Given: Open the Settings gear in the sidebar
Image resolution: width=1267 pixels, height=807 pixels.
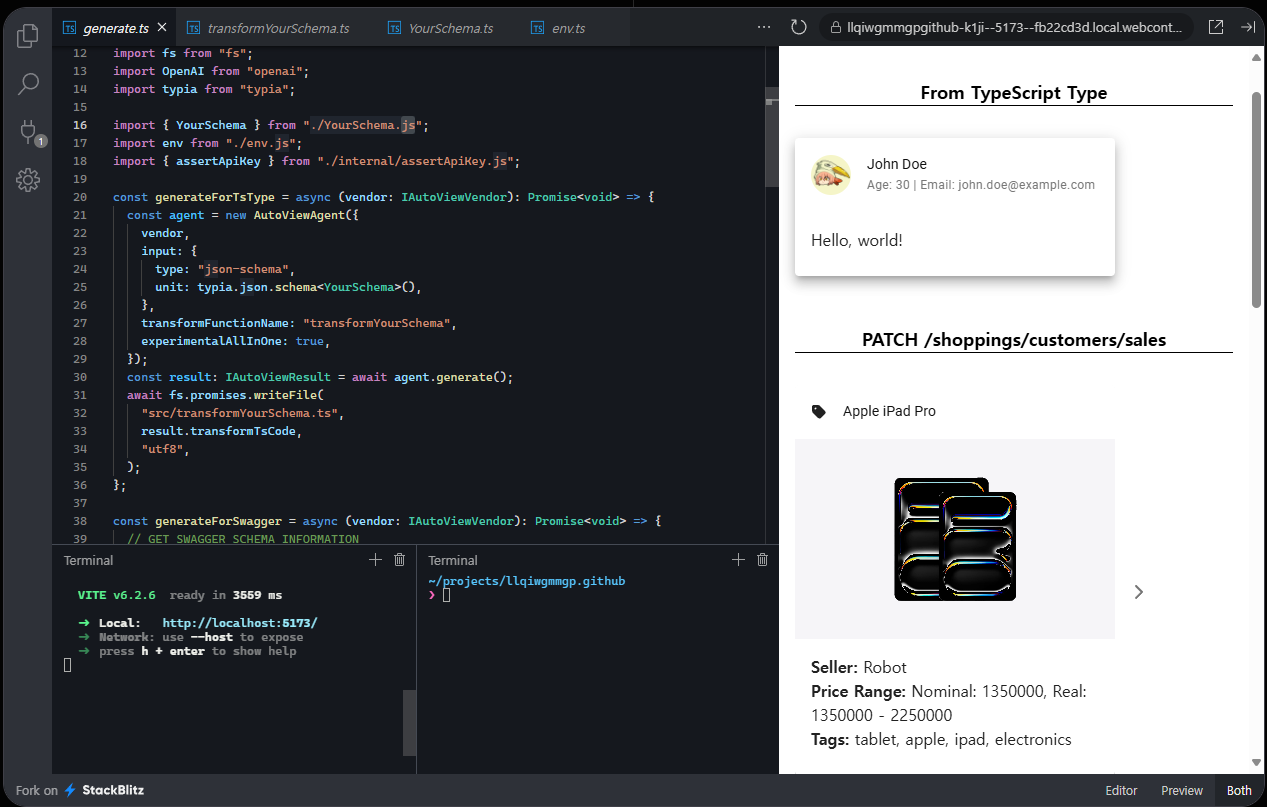Looking at the screenshot, I should point(28,180).
